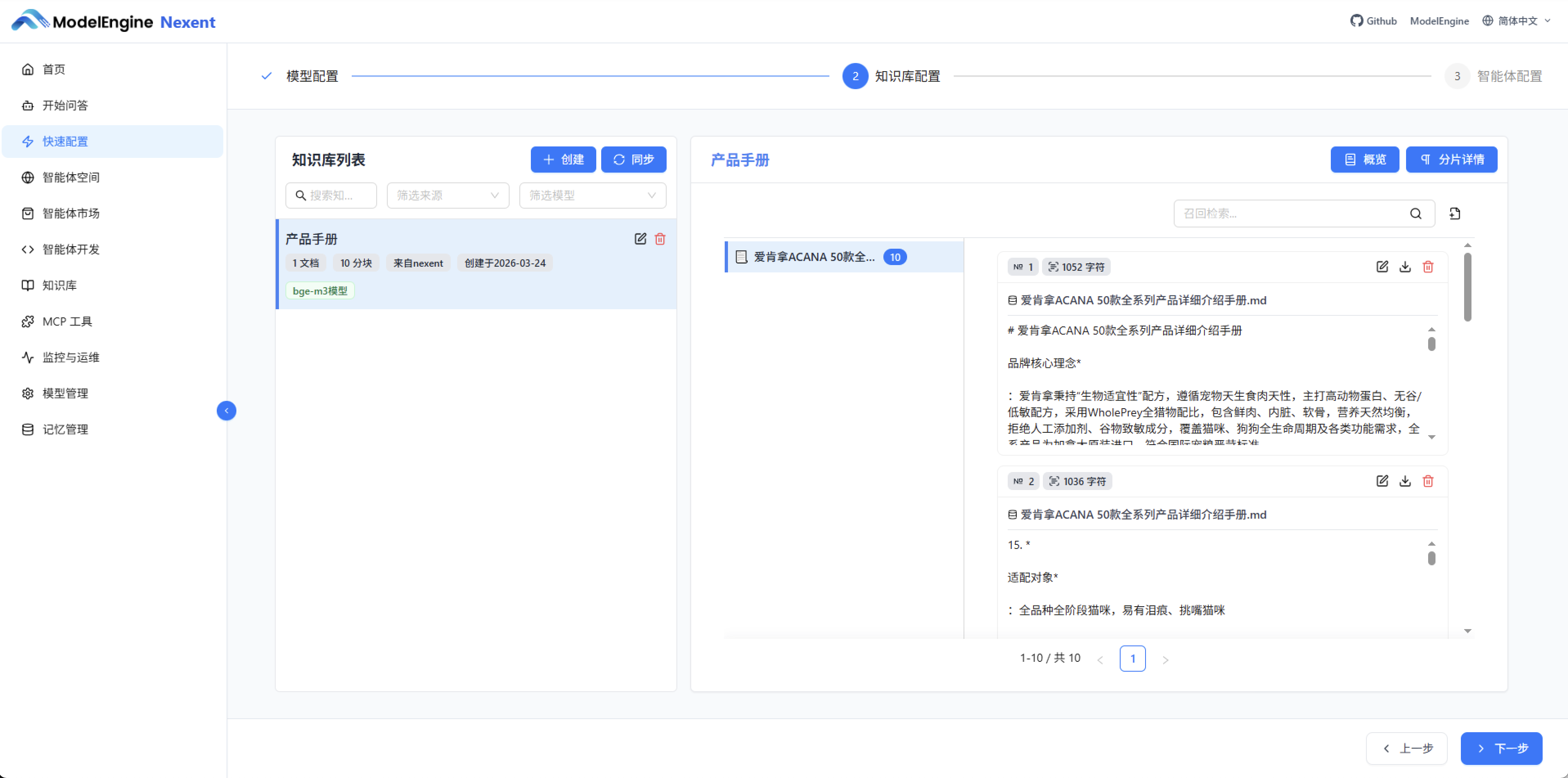Open MCP 工具 from the sidebar

66,322
